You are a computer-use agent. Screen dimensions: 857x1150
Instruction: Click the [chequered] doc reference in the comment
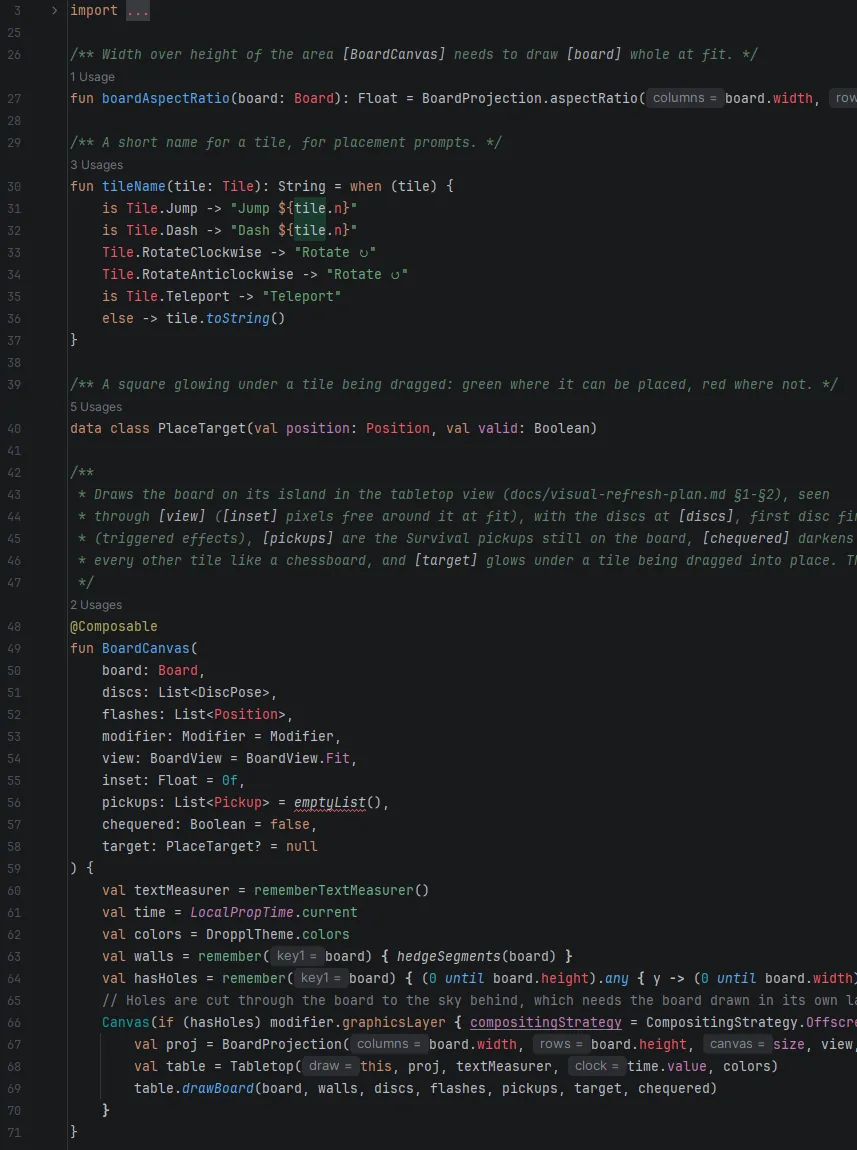pos(746,538)
